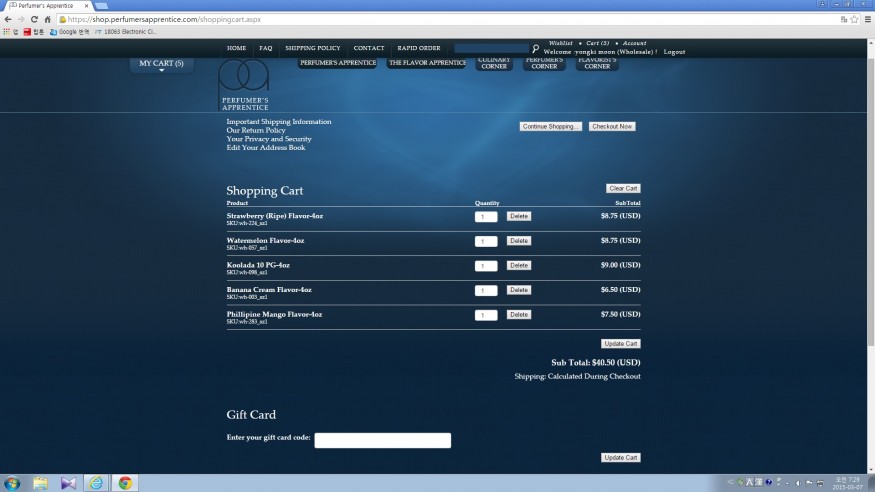Click the browser forward arrow

[21, 19]
